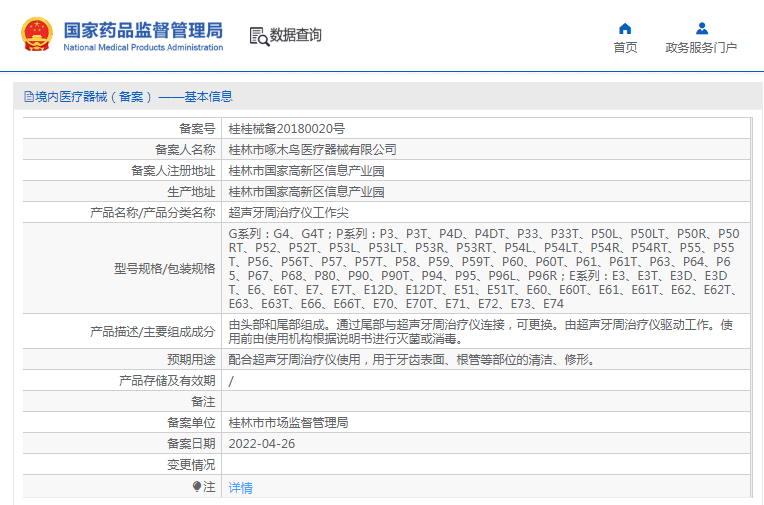
Task: Click the 生产地址 value cell
Action: [486, 192]
